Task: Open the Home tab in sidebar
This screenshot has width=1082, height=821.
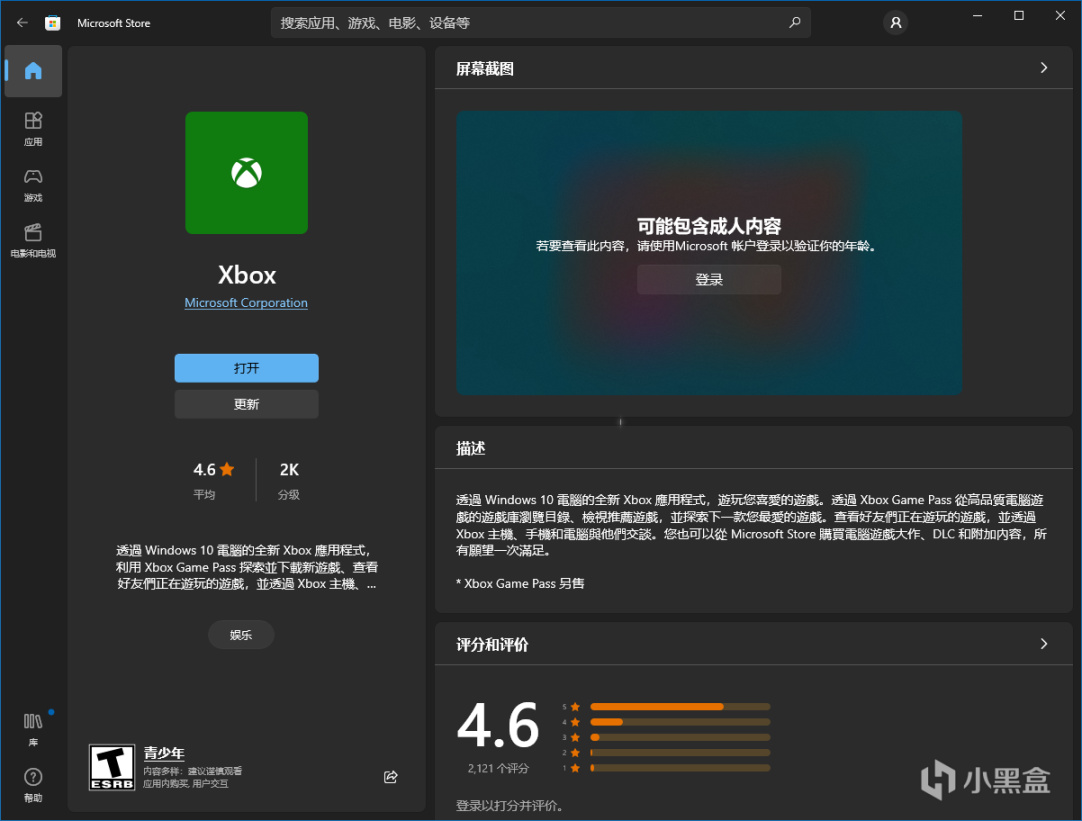Action: tap(33, 70)
